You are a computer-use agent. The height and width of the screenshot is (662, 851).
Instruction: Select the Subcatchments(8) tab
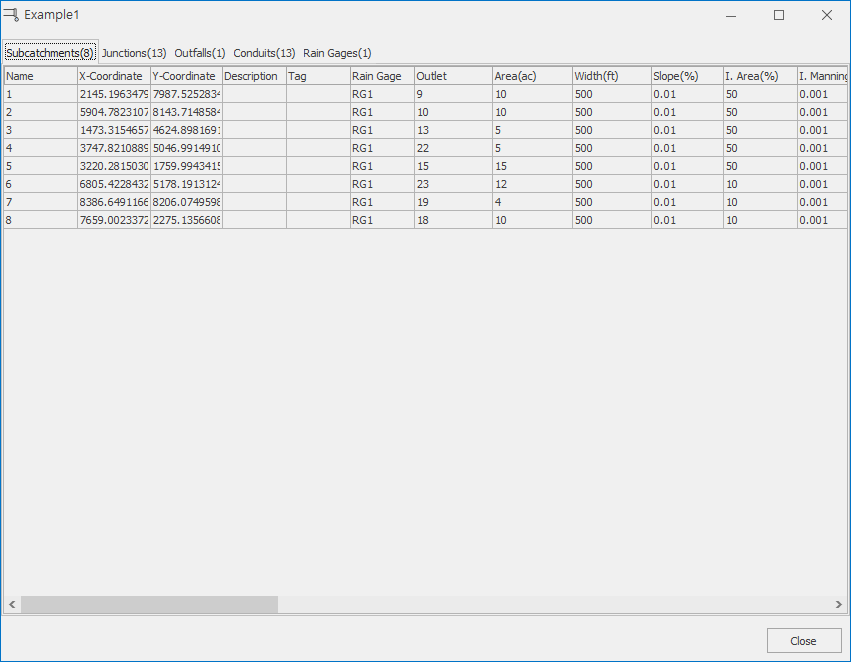[x=50, y=53]
